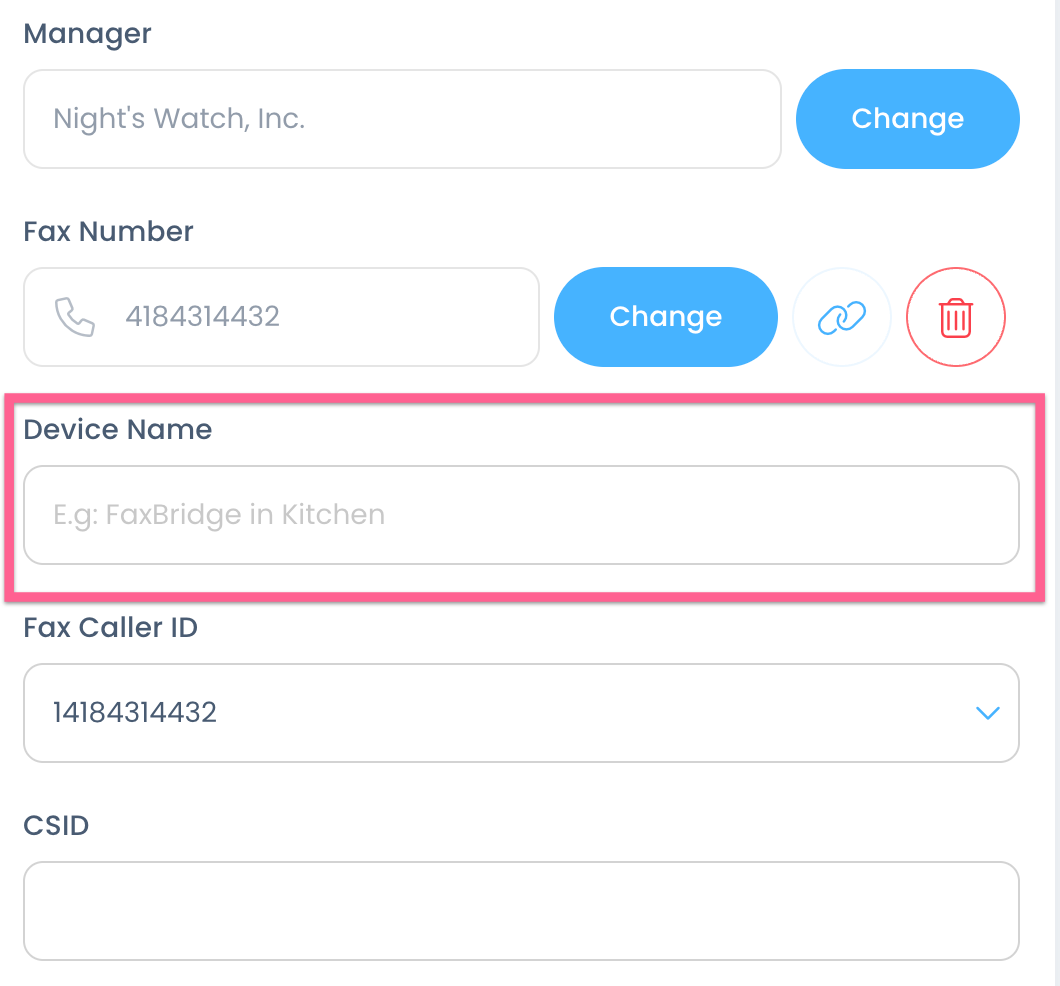Click the placeholder text E.g: FaxBridge in Kitchen
Screen dimensions: 1060x986
tap(219, 515)
